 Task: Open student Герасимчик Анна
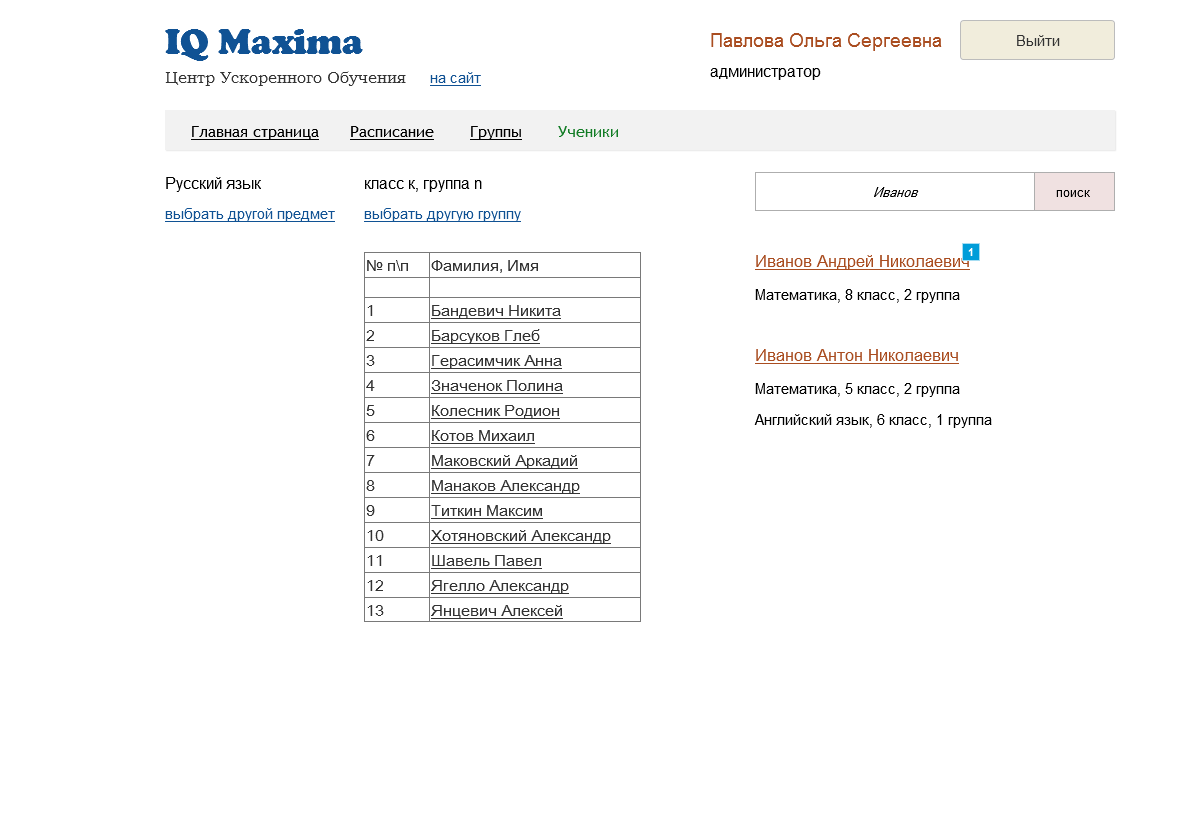(496, 361)
